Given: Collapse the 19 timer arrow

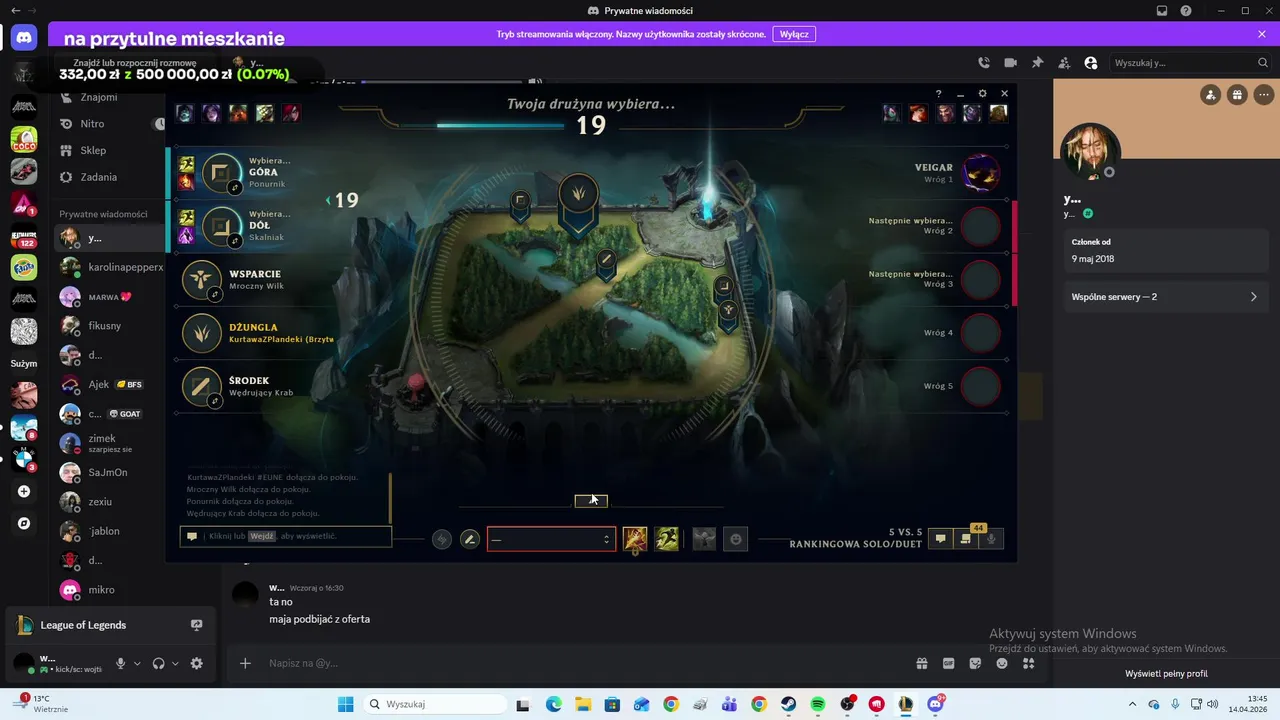Looking at the screenshot, I should coord(328,200).
